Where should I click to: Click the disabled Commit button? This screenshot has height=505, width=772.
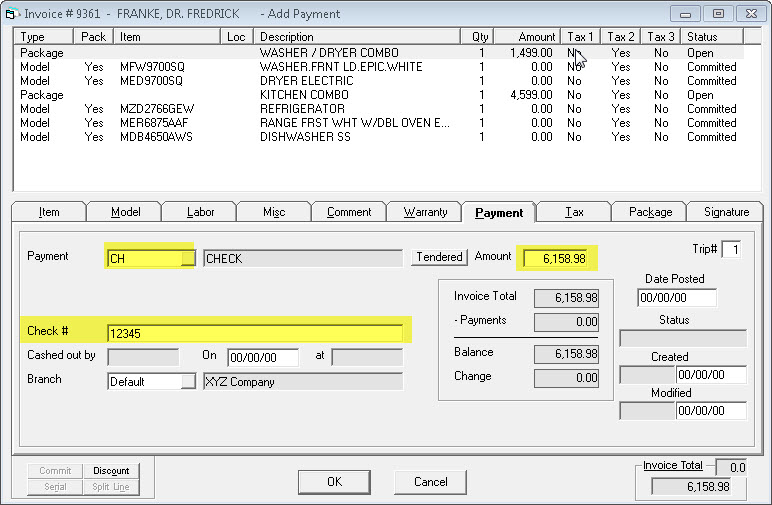pos(55,471)
